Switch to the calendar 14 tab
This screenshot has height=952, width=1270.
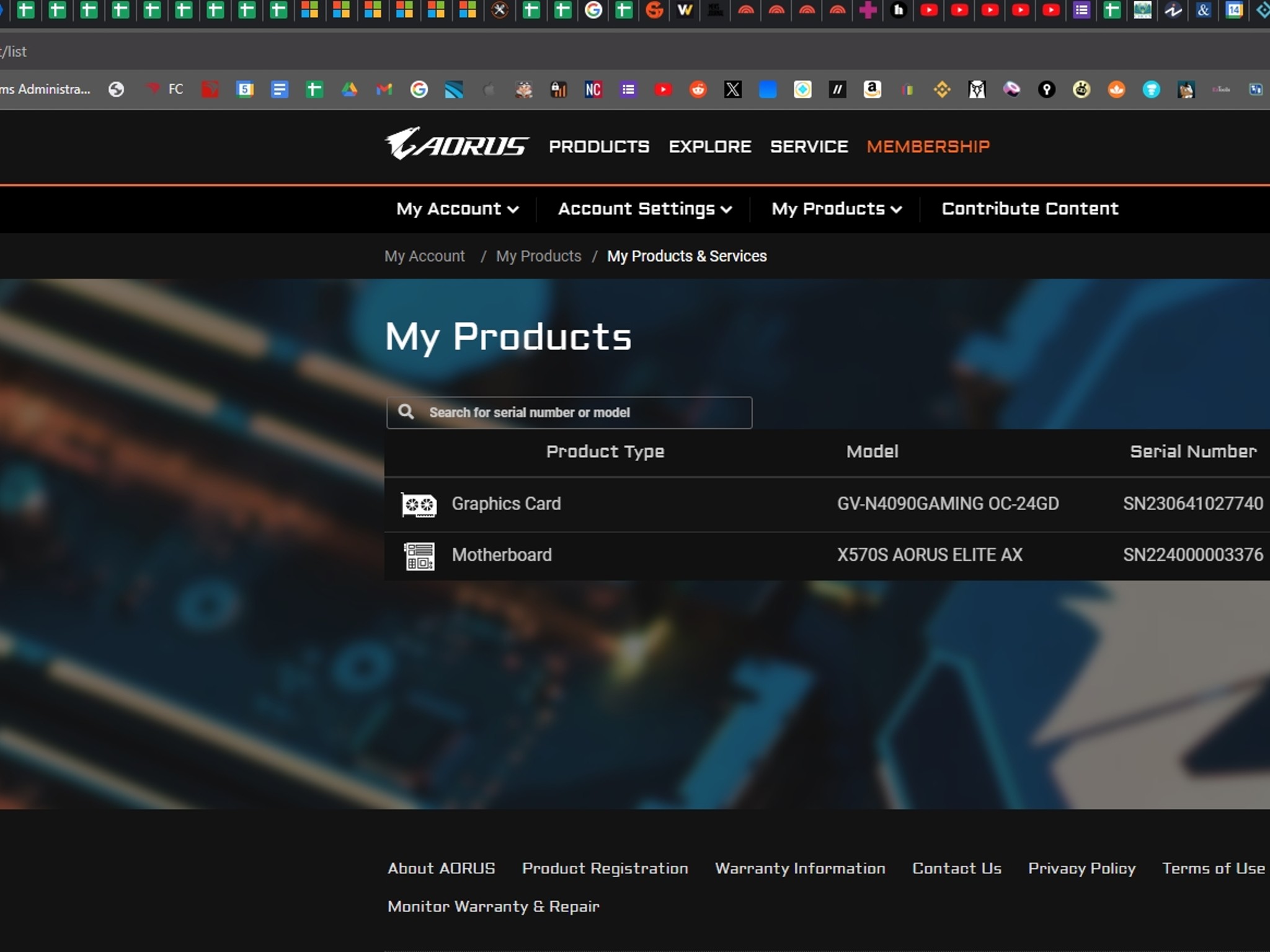(1234, 10)
